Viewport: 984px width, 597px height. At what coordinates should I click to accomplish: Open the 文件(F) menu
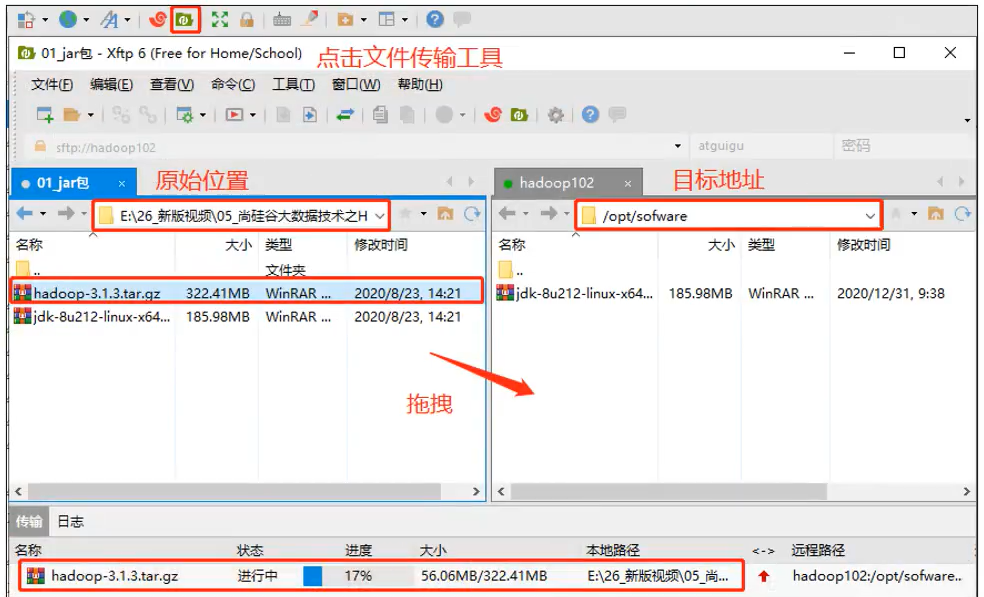click(x=52, y=84)
